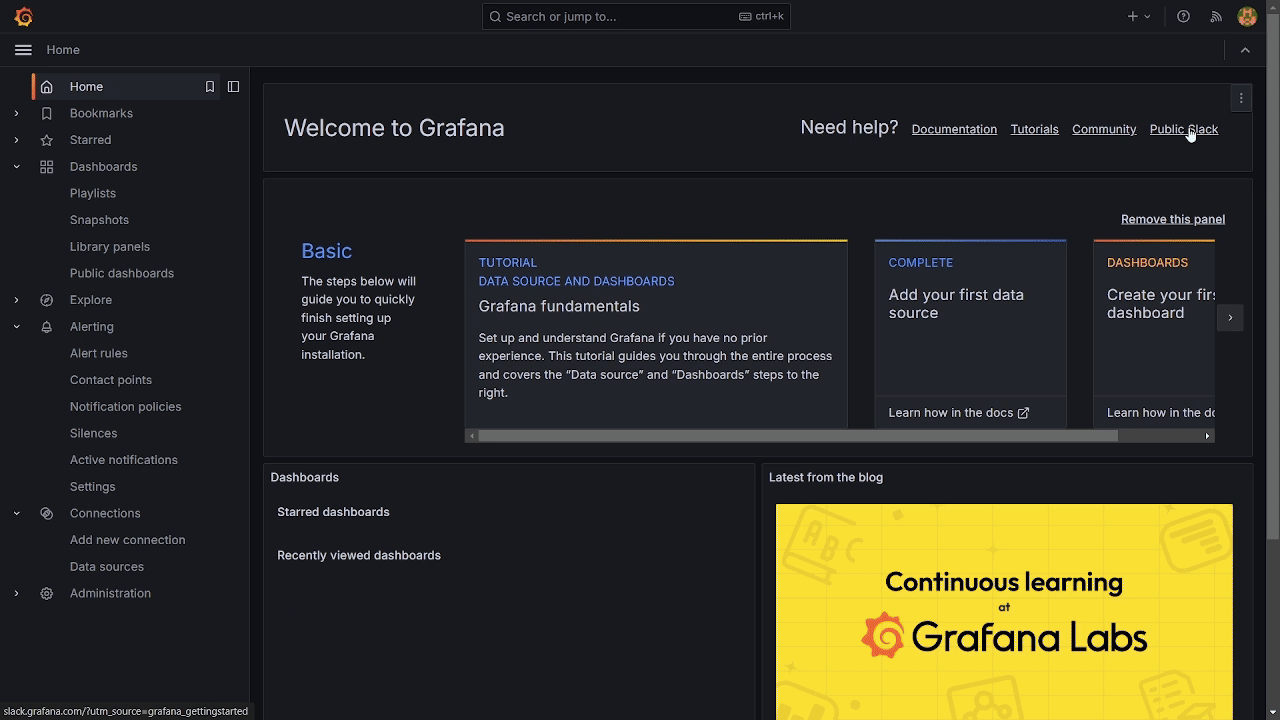Open the Help question mark icon
This screenshot has width=1280, height=720.
[x=1183, y=17]
